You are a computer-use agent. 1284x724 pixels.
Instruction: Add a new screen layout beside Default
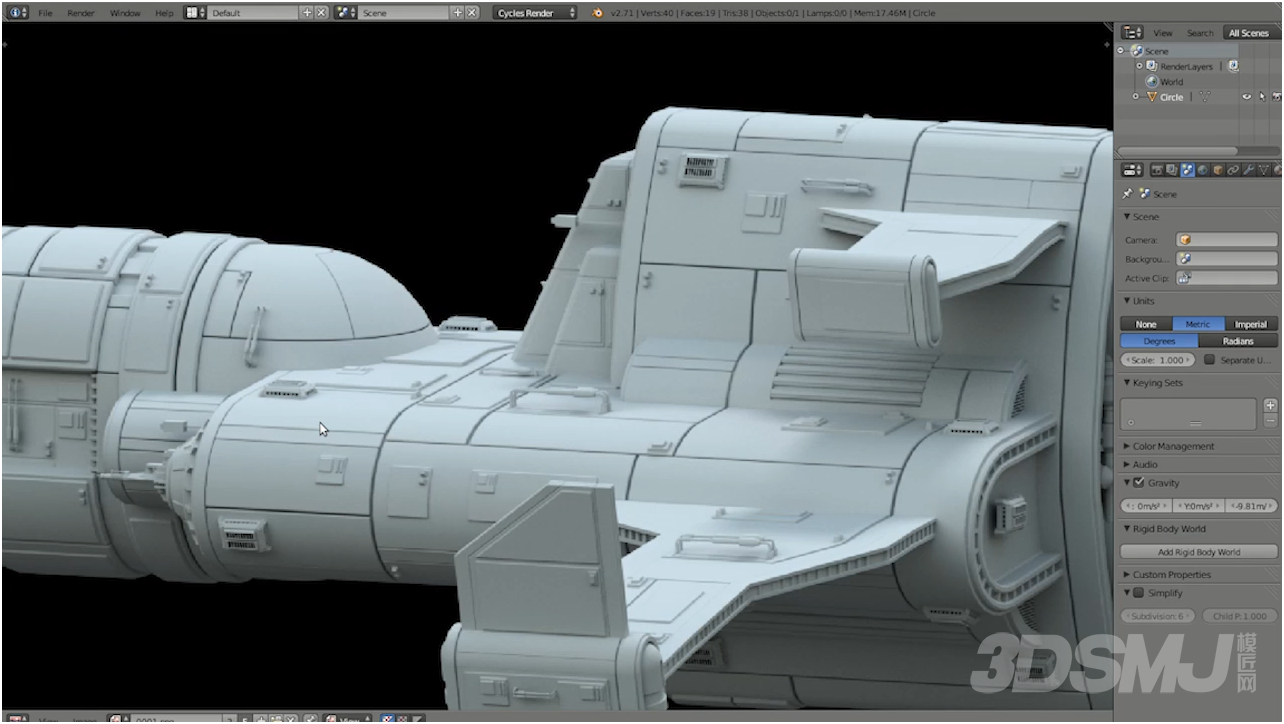click(x=307, y=13)
